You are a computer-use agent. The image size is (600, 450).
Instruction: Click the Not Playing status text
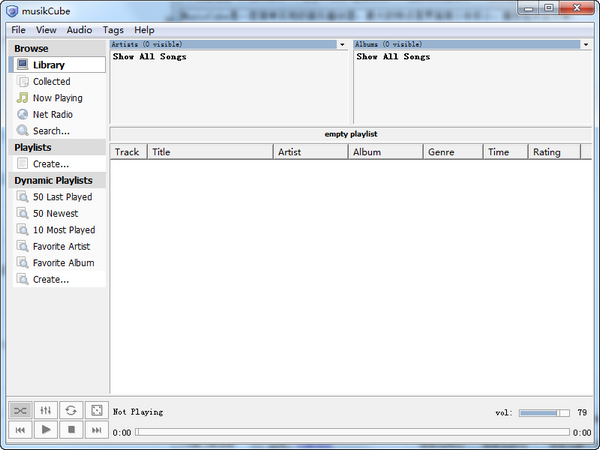click(138, 412)
